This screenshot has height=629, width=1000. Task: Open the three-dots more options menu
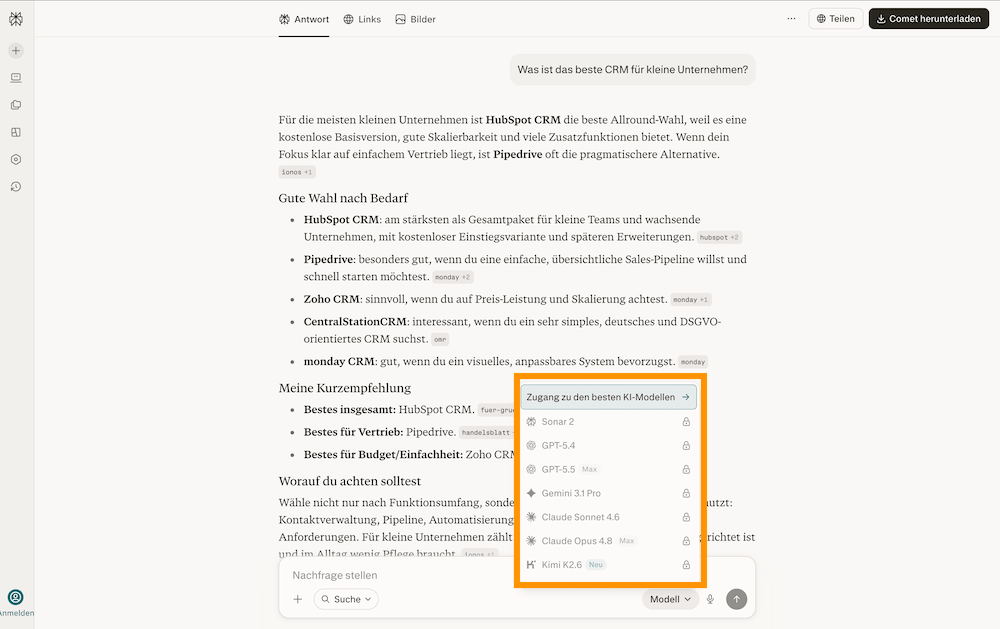point(791,18)
